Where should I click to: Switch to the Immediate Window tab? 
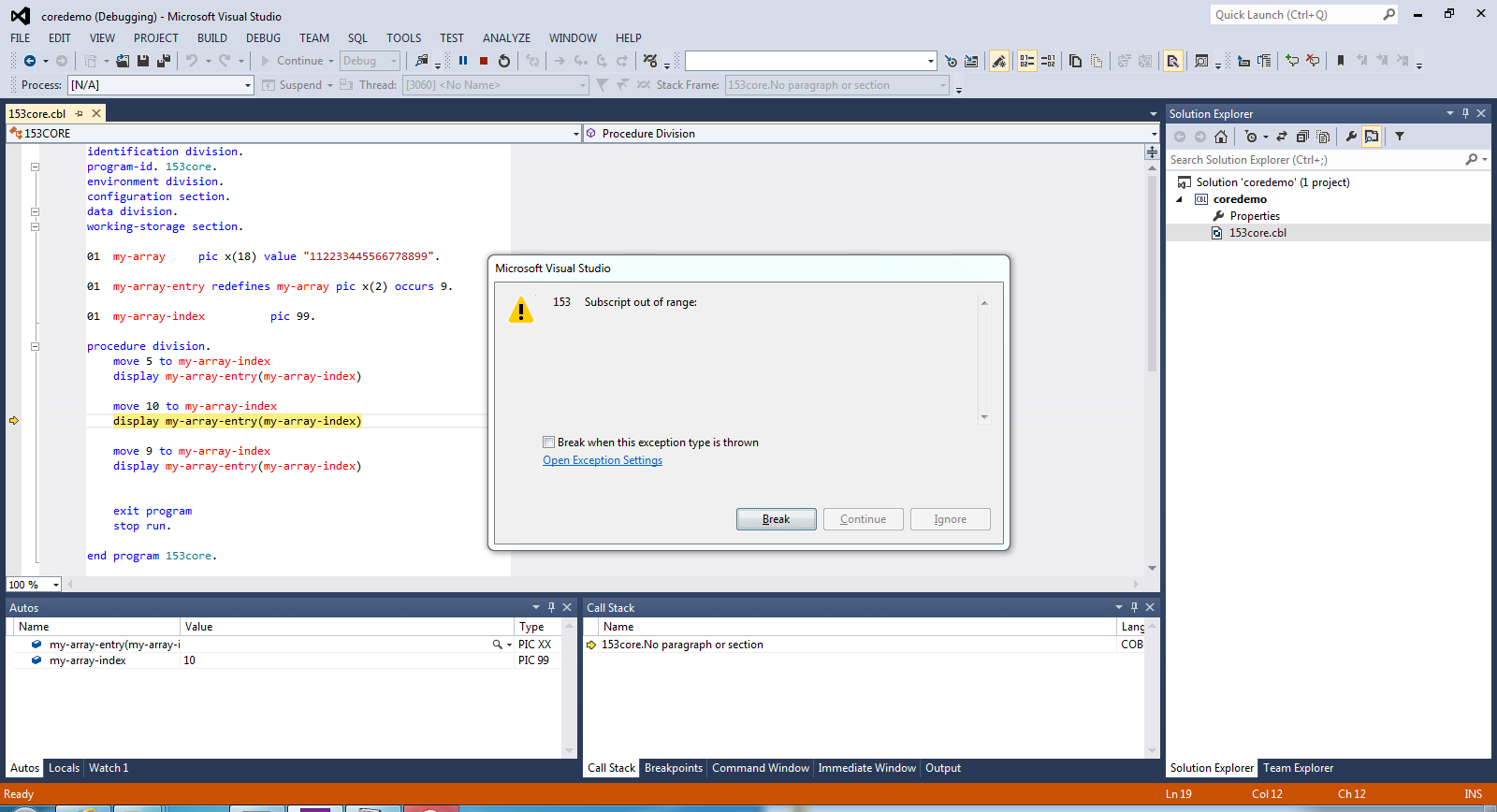click(x=867, y=768)
